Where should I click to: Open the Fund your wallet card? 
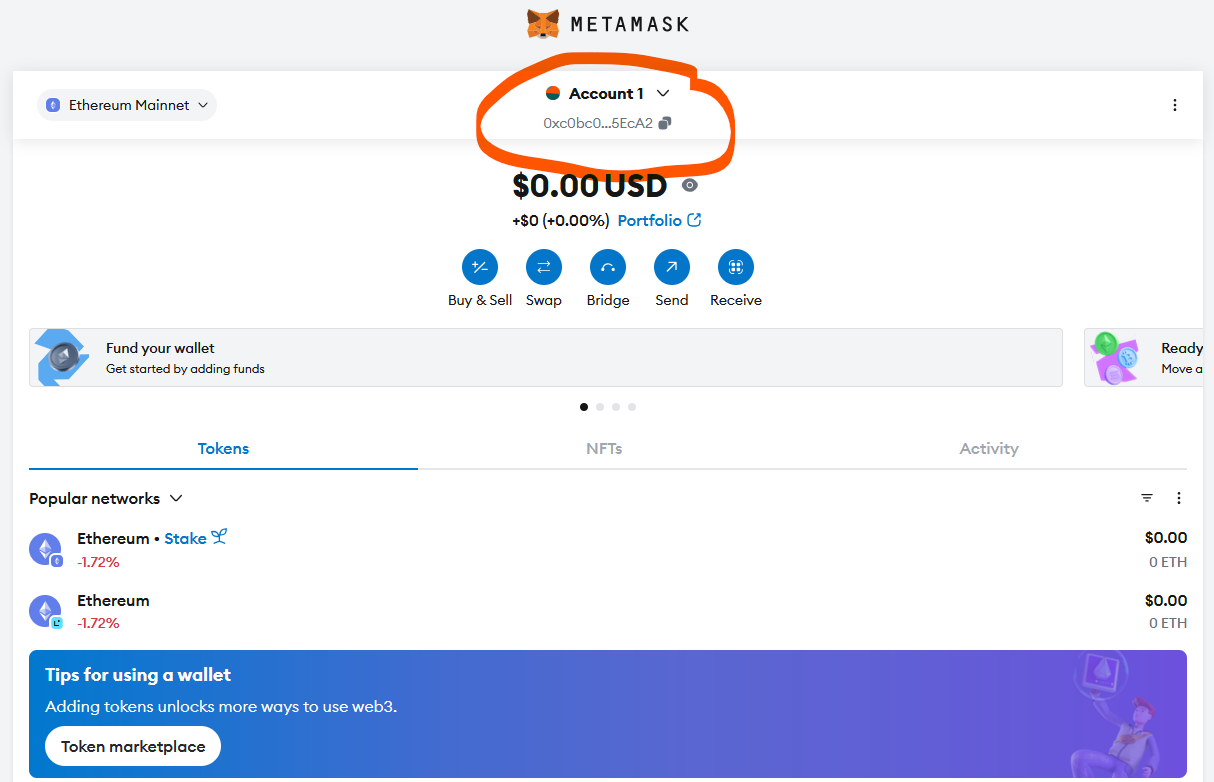click(x=546, y=357)
